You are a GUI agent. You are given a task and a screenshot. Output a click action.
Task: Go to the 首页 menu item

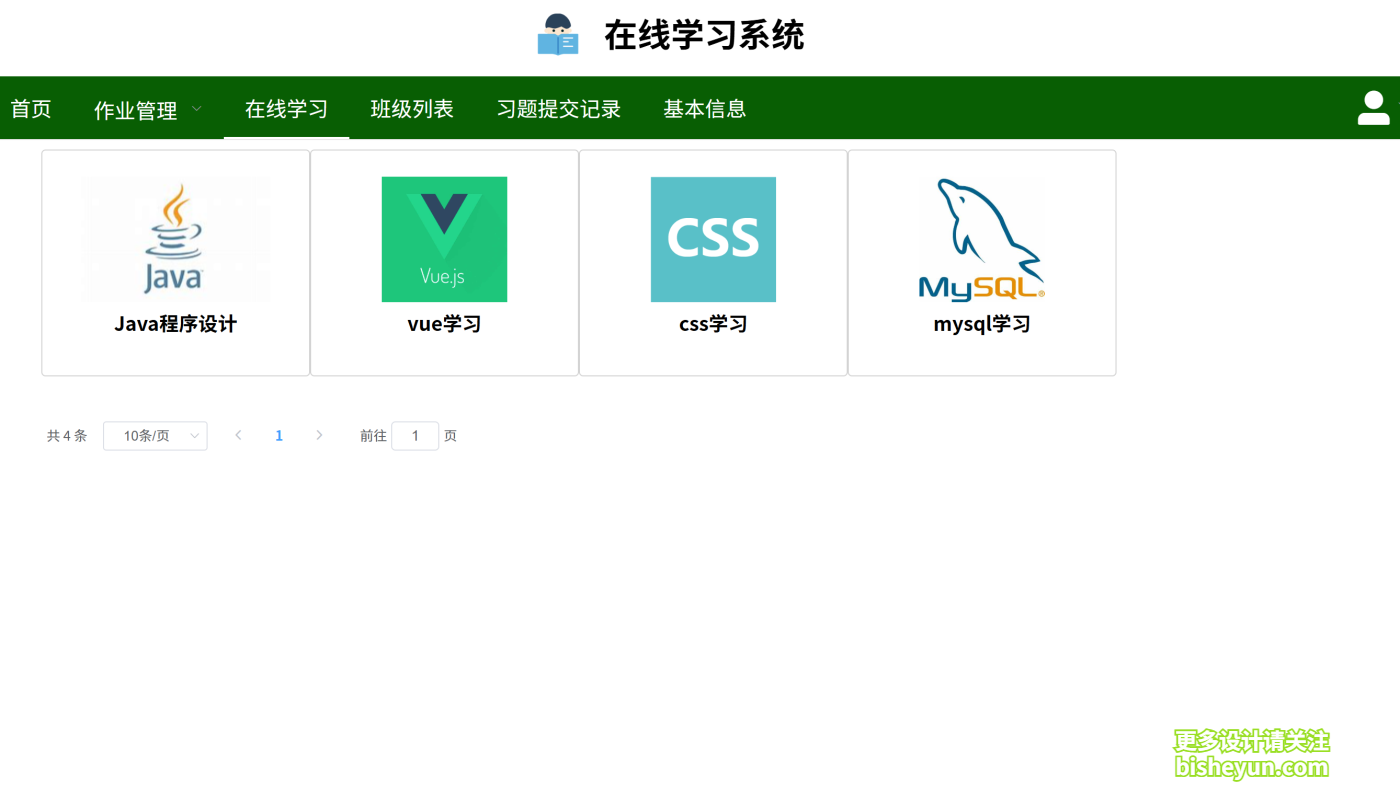pos(31,109)
